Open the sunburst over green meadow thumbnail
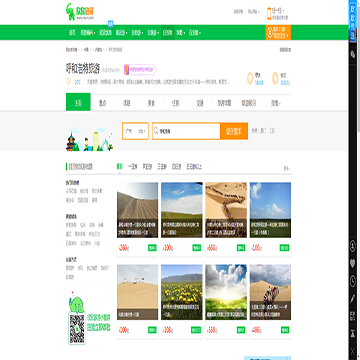This screenshot has width=360, height=360. coord(226,292)
